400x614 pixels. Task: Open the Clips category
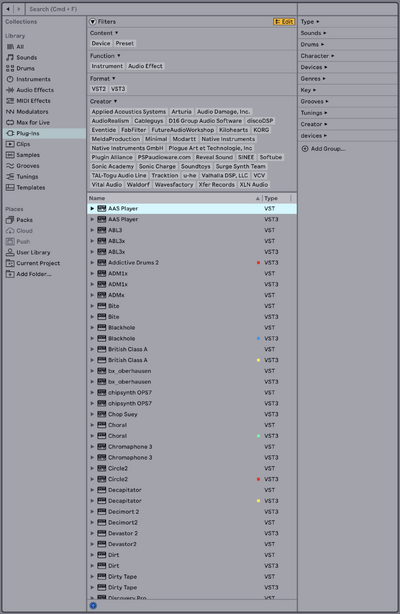(23, 144)
